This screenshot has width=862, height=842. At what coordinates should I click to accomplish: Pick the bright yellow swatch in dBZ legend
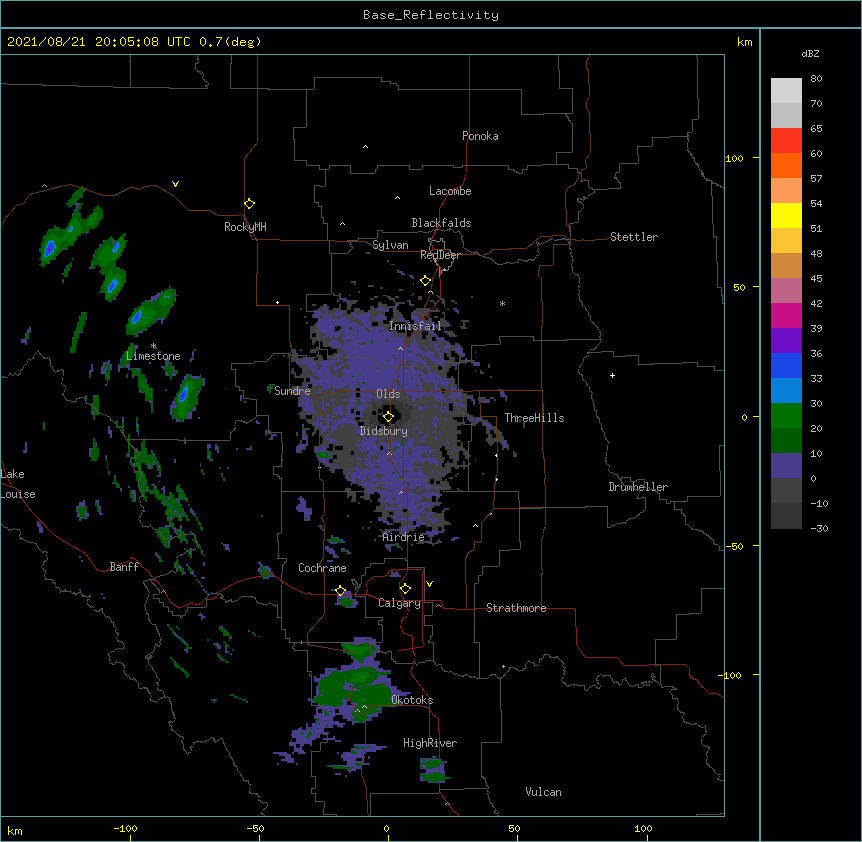786,215
